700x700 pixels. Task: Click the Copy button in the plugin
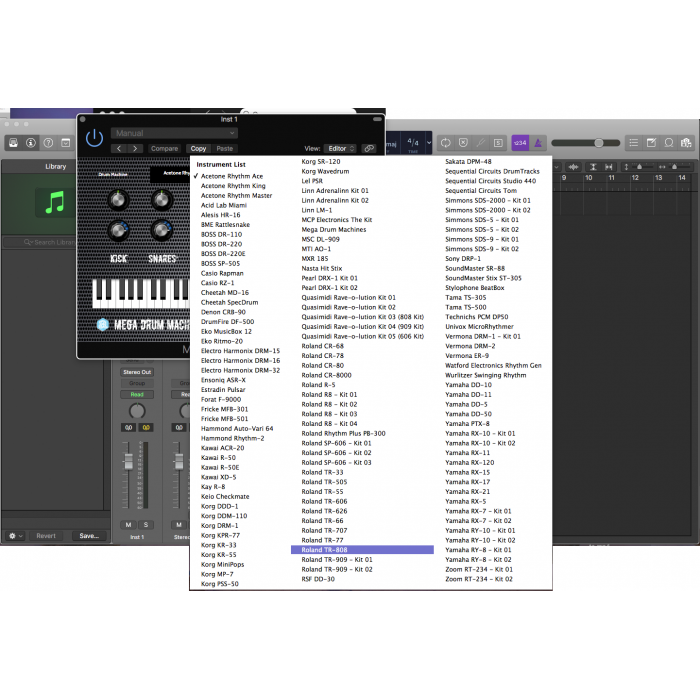198,149
